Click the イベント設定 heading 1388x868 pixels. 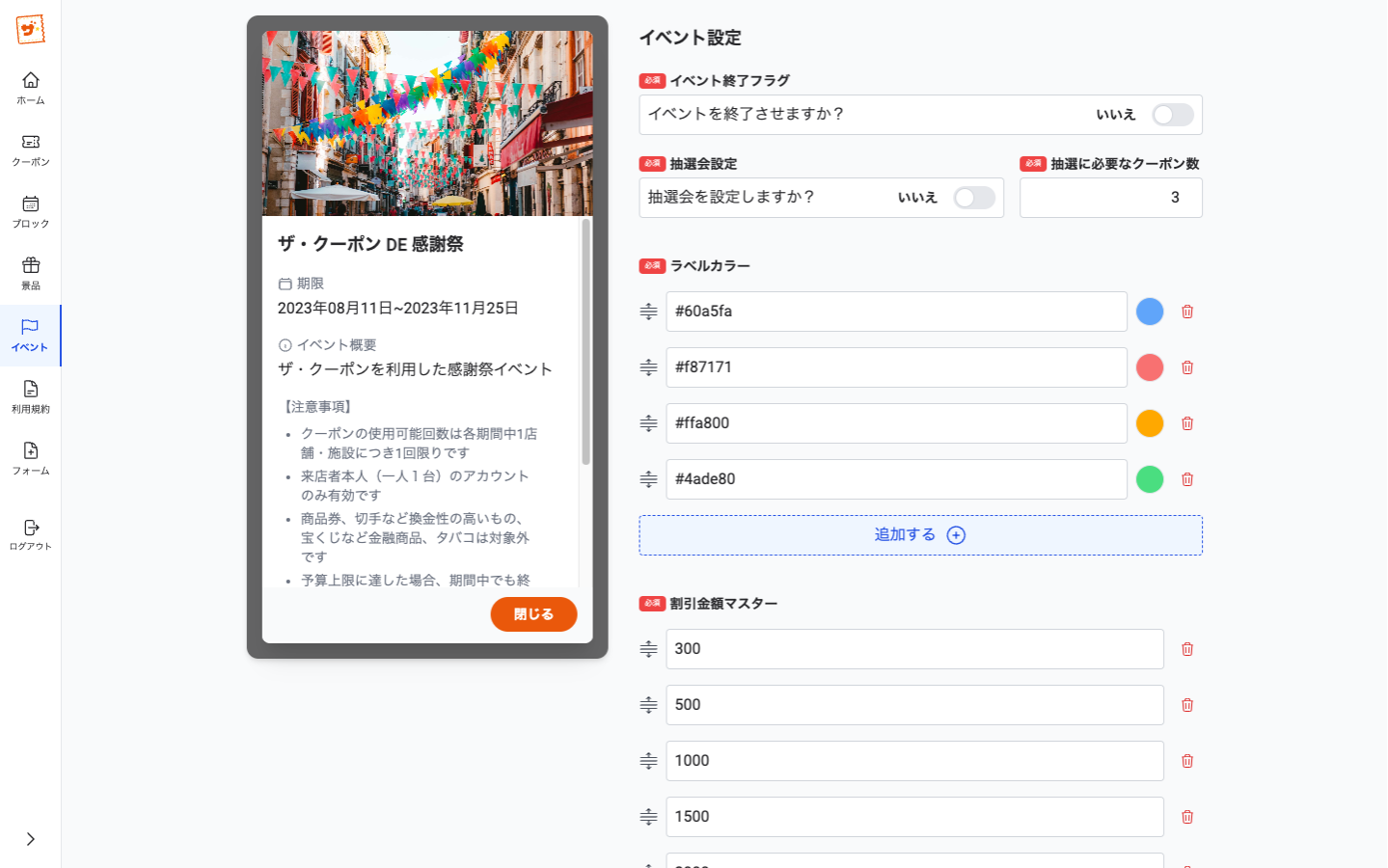pyautogui.click(x=690, y=38)
